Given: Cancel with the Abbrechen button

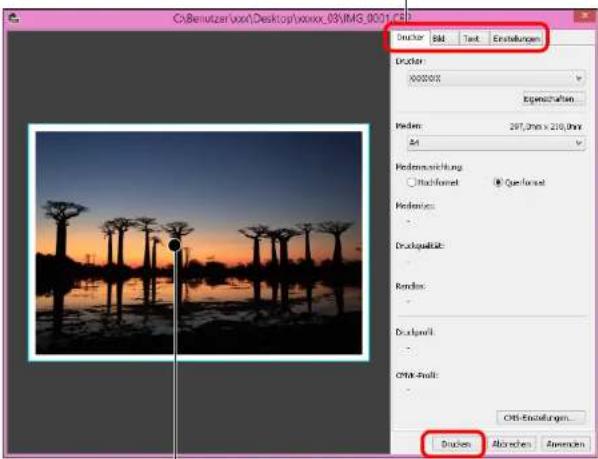Looking at the screenshot, I should pos(511,444).
